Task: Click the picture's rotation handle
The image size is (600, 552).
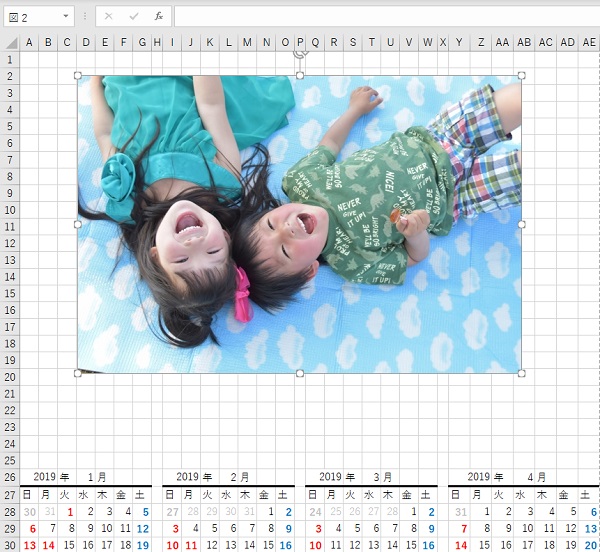Action: click(300, 54)
